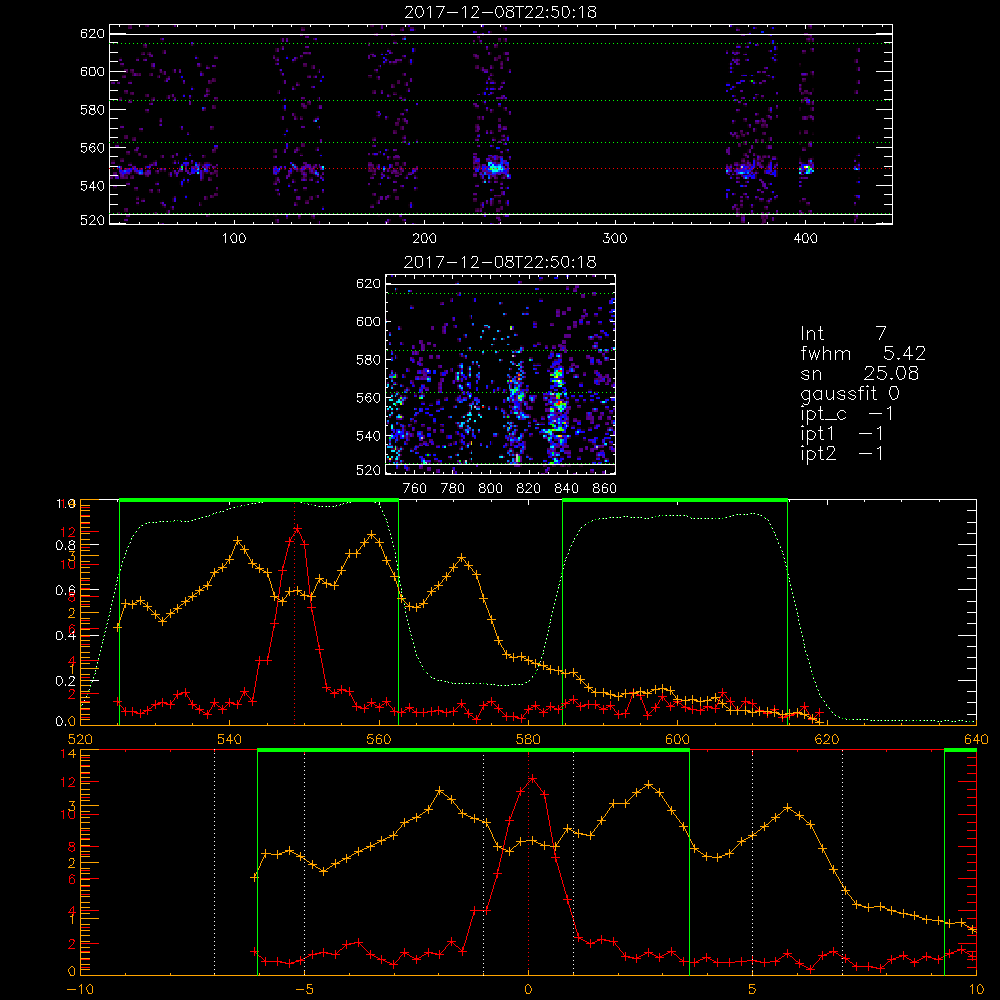Click the red curve peak in the bottom plot
This screenshot has height=1000, width=1000.
pos(533,779)
